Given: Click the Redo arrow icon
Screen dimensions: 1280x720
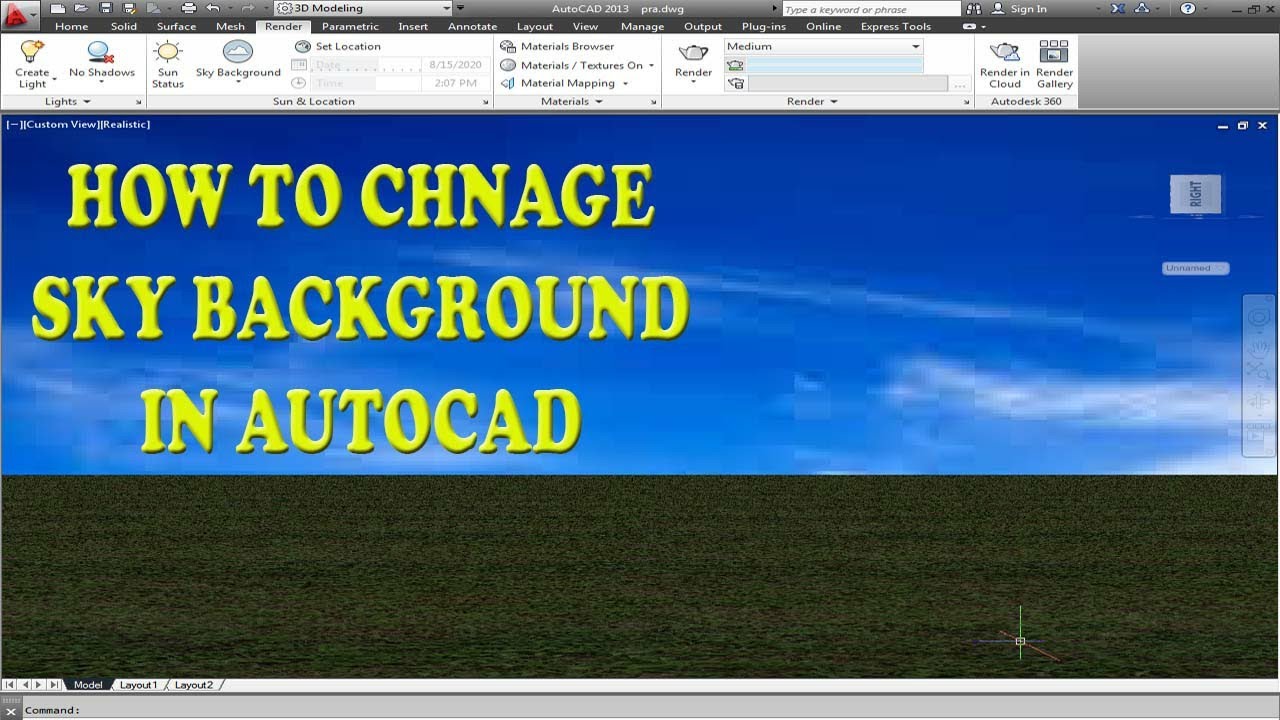Looking at the screenshot, I should [x=247, y=8].
